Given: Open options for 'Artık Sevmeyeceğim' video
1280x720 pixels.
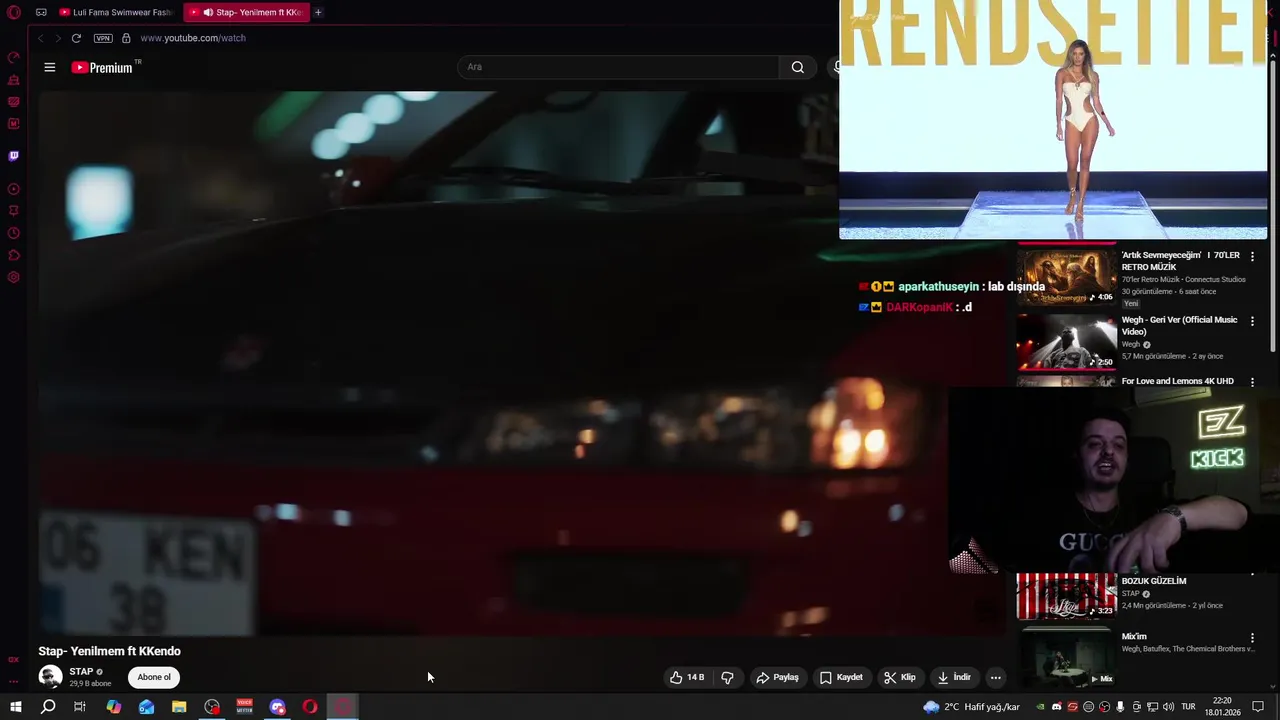Looking at the screenshot, I should [x=1252, y=257].
